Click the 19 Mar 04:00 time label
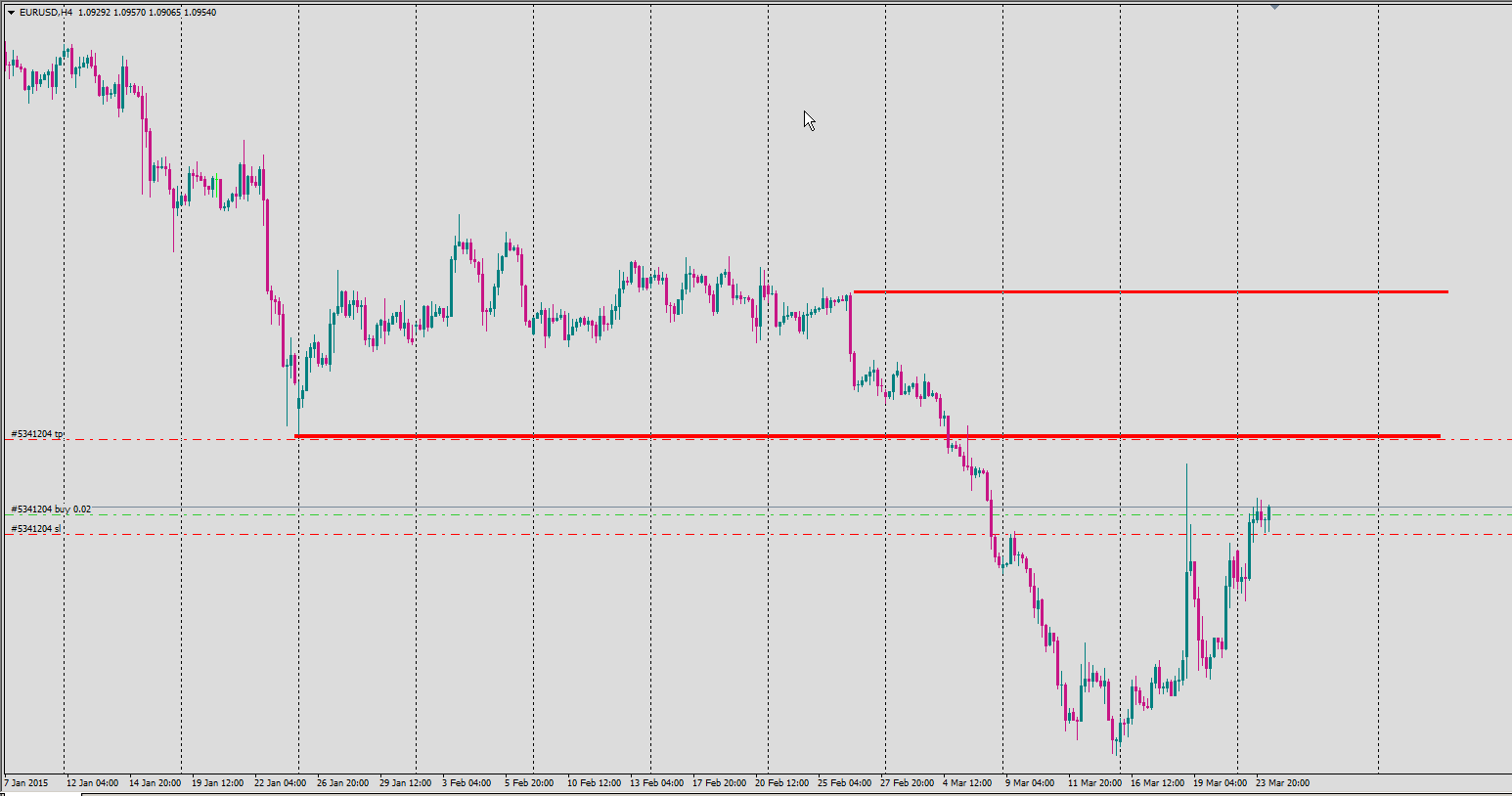Screen dimensions: 1512x796 click(x=1220, y=782)
